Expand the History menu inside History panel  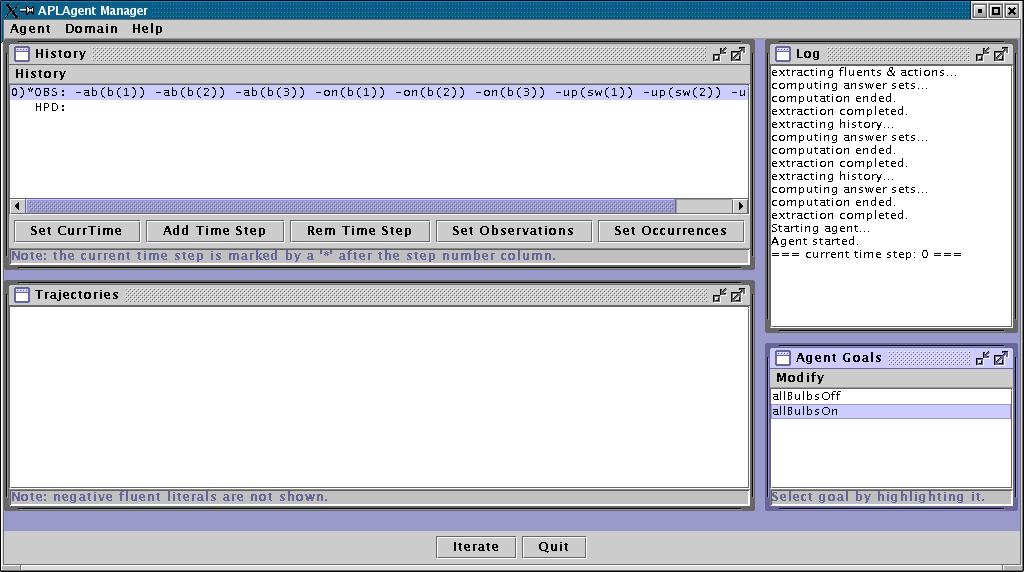[40, 74]
